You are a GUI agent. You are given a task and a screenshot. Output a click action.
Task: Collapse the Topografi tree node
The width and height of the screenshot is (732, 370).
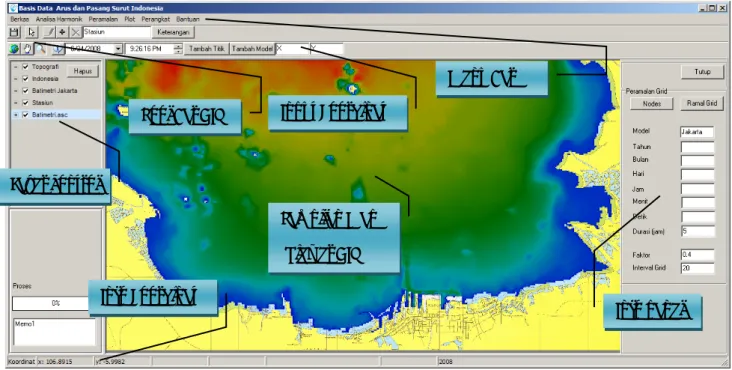(x=16, y=67)
